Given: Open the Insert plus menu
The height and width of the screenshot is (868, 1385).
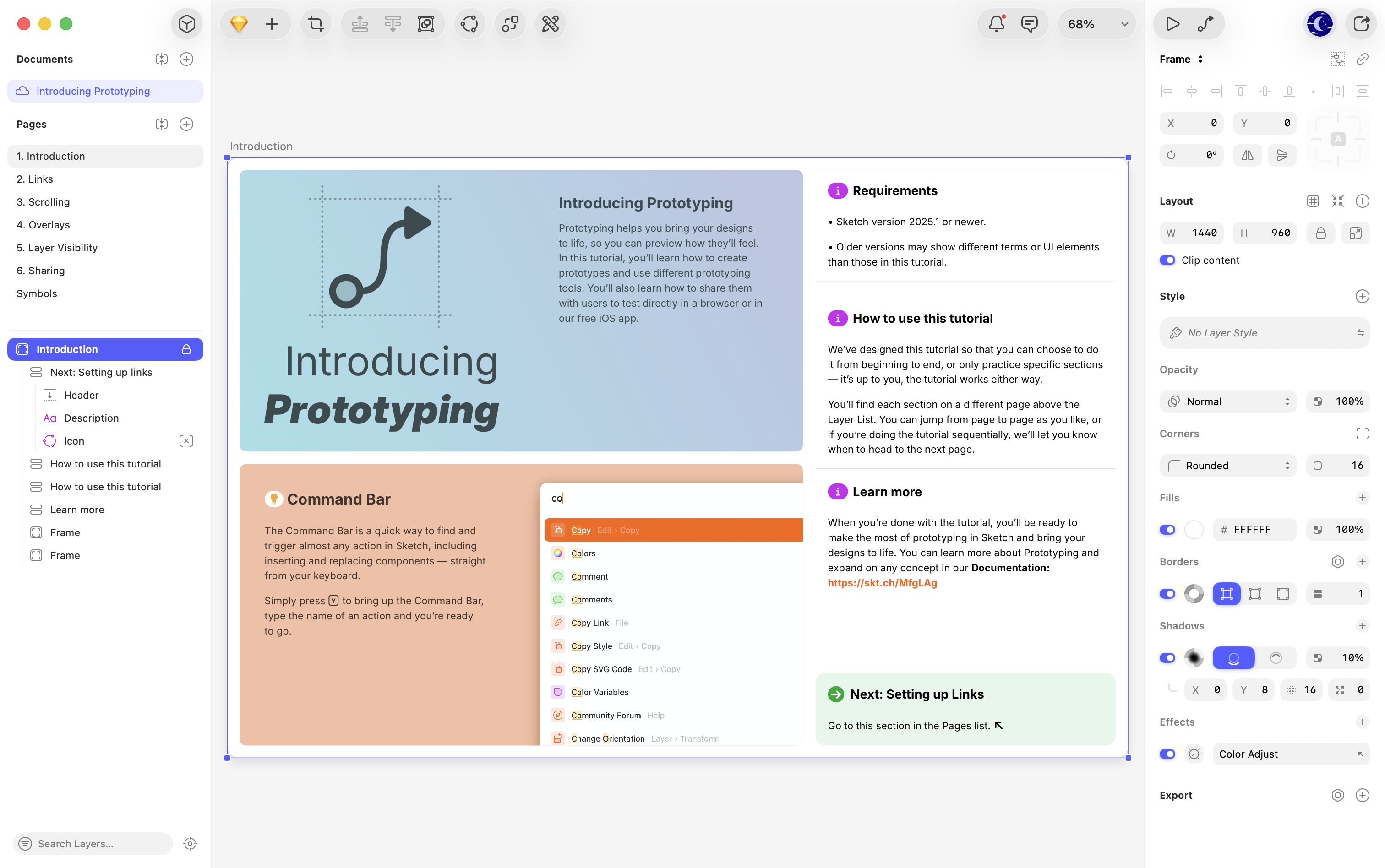Looking at the screenshot, I should pyautogui.click(x=272, y=24).
